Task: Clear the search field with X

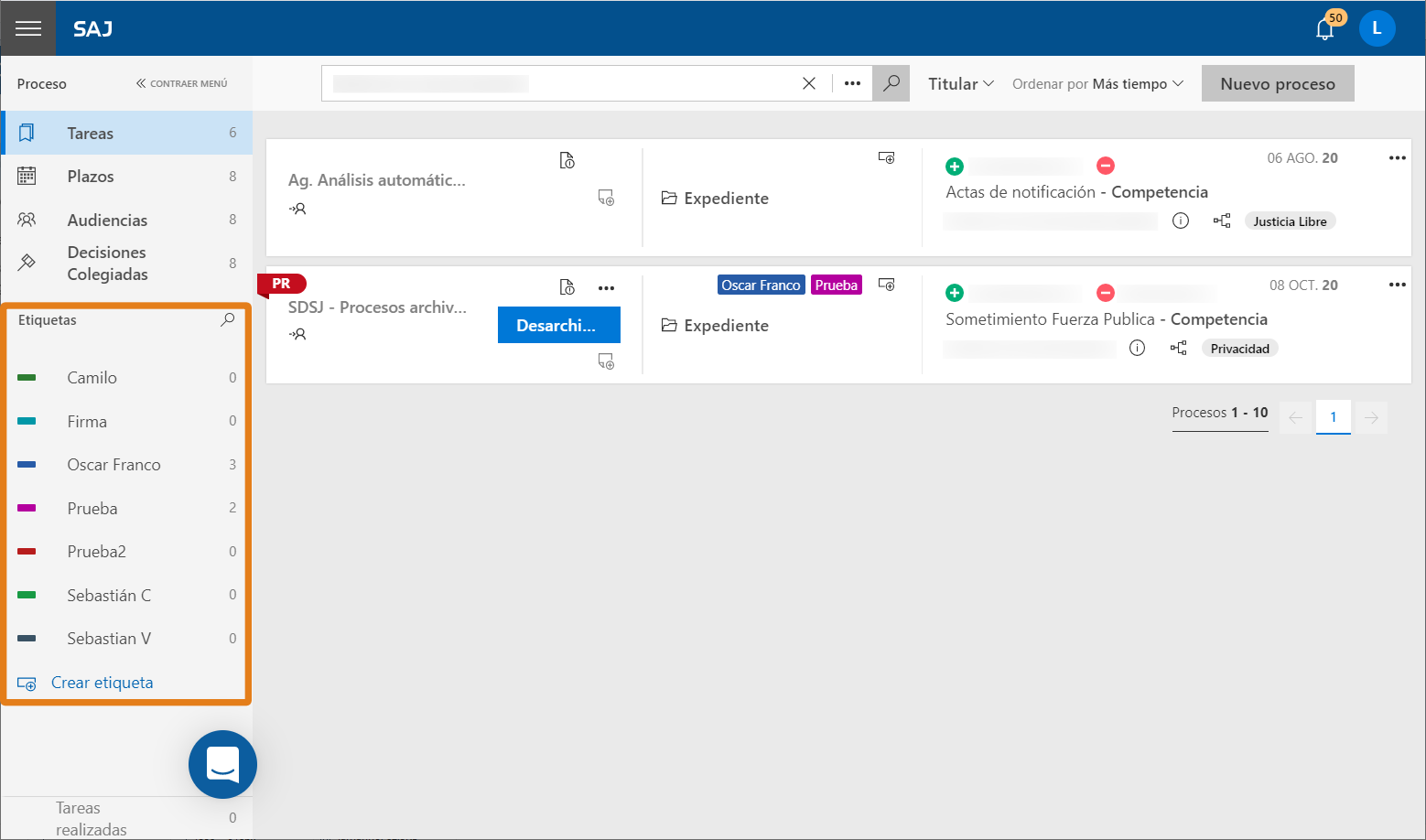Action: click(x=809, y=83)
